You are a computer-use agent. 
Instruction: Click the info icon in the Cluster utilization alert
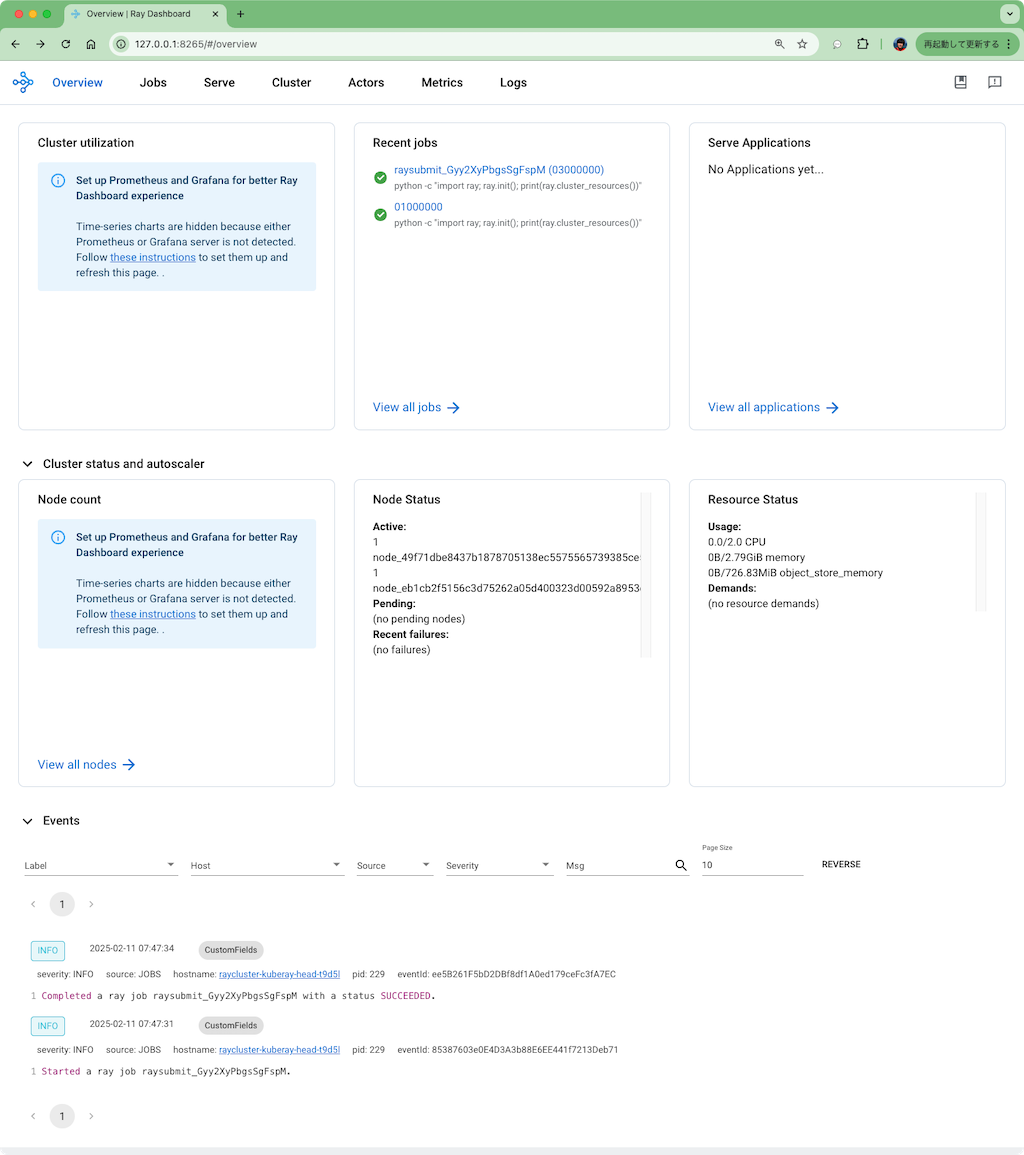pyautogui.click(x=58, y=180)
